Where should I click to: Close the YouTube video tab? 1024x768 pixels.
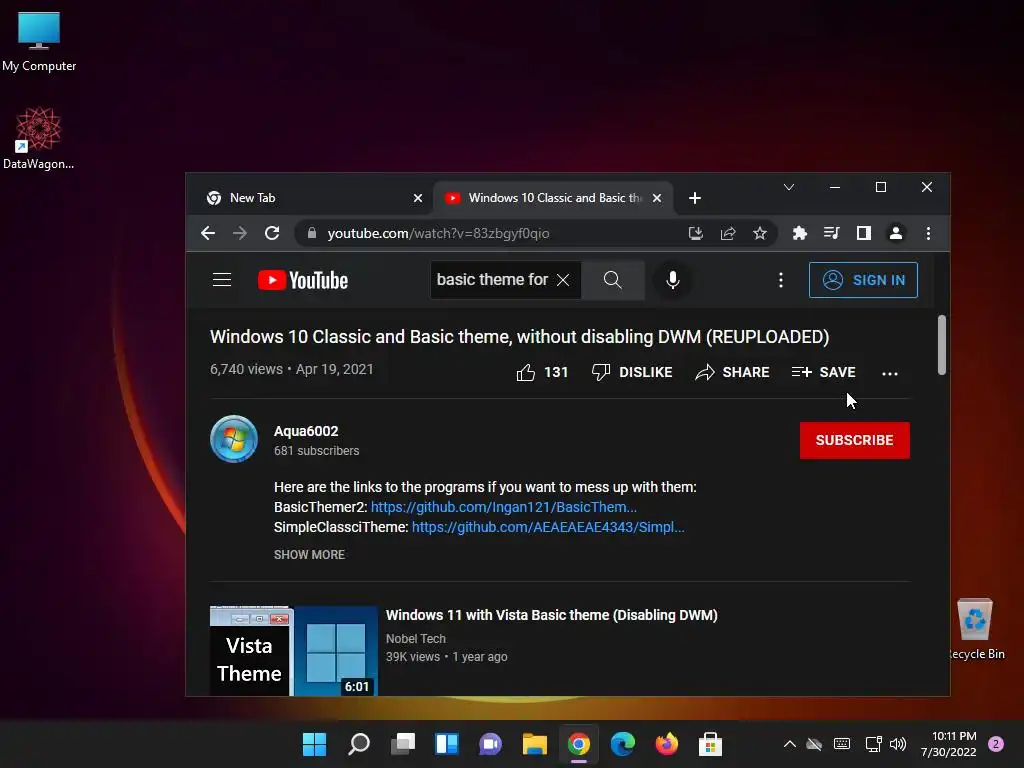[x=657, y=198]
